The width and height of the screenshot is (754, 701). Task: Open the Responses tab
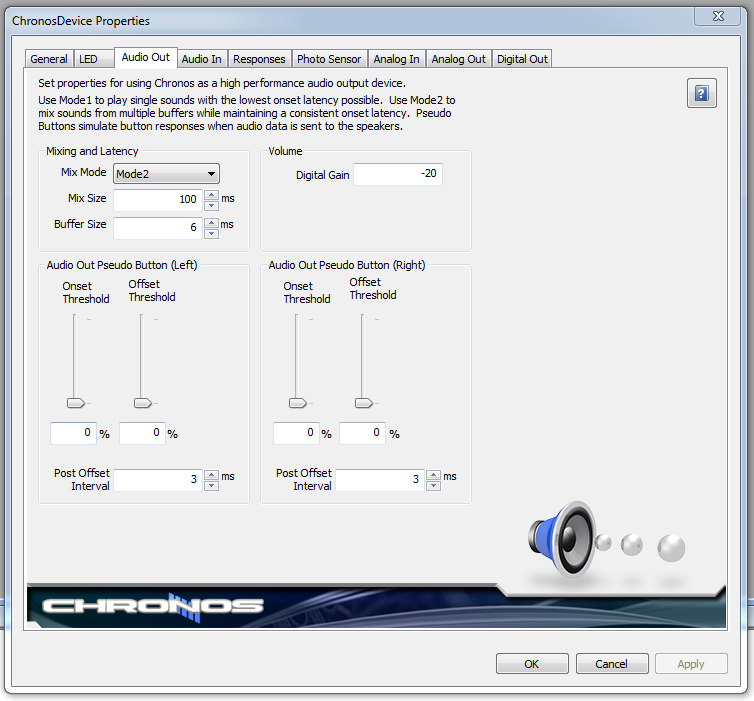(260, 59)
